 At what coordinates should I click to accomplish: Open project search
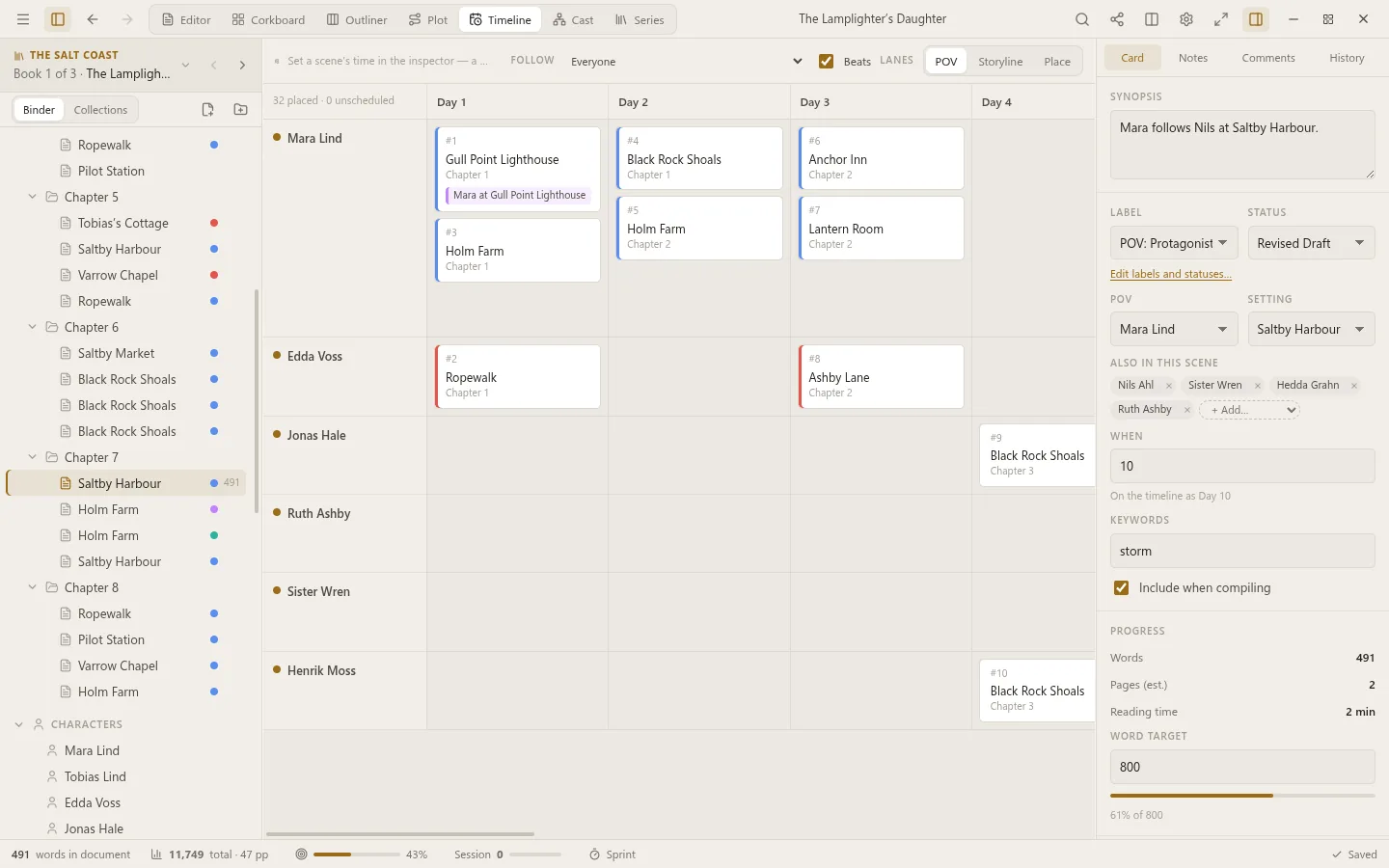click(x=1082, y=19)
